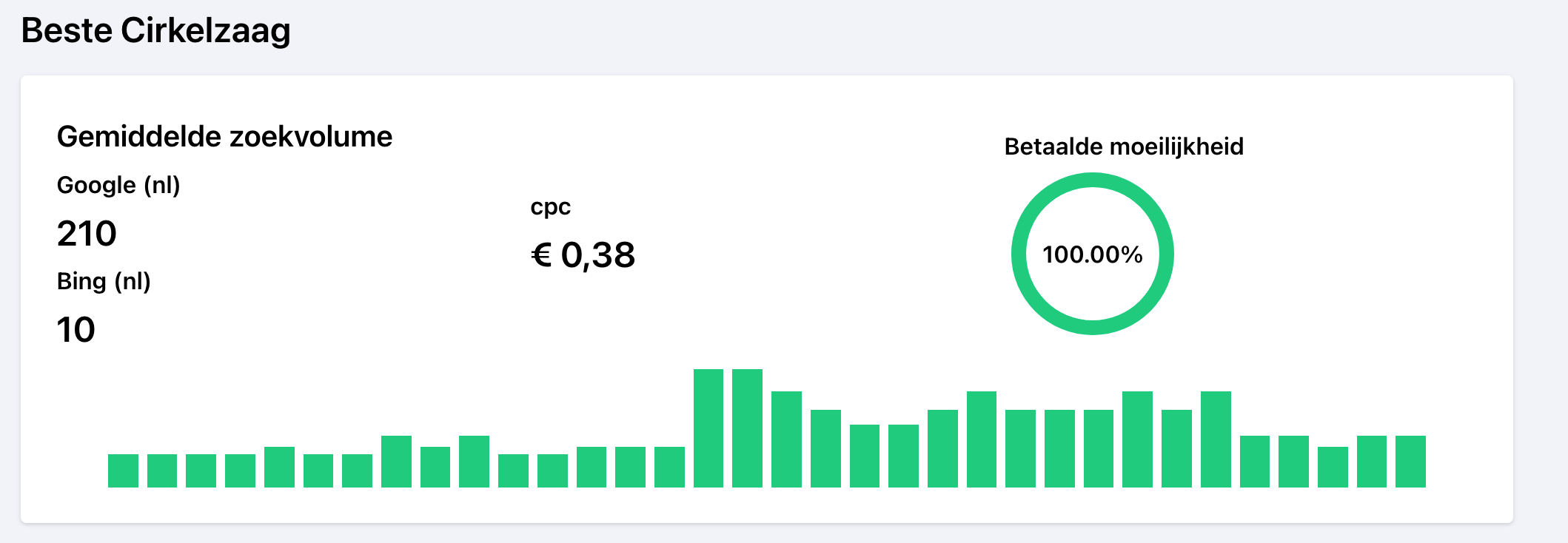This screenshot has height=543, width=1568.
Task: Click the second-to-last bar in the chart
Action: tap(1372, 462)
